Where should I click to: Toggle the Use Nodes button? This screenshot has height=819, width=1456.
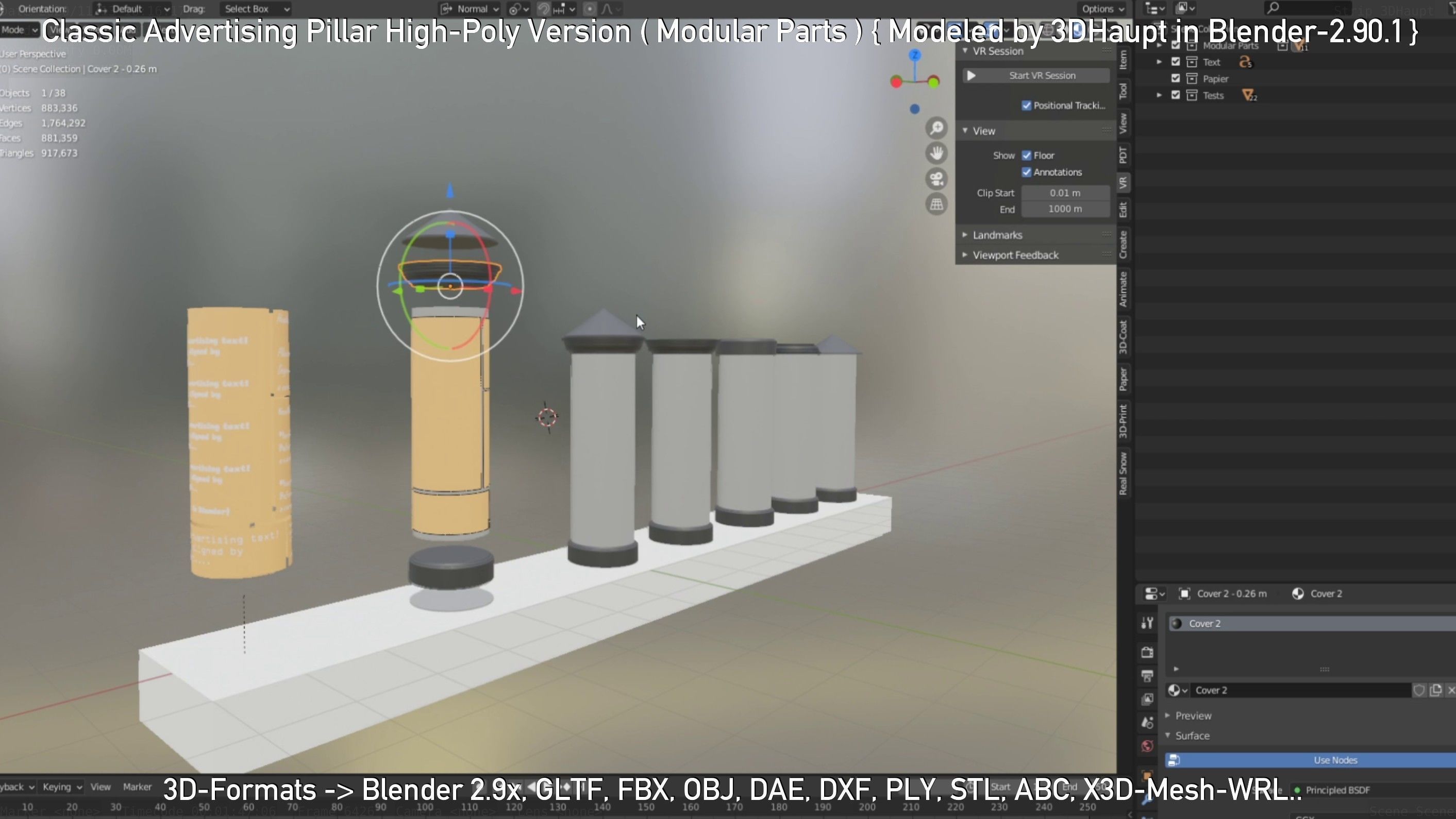(x=1312, y=760)
